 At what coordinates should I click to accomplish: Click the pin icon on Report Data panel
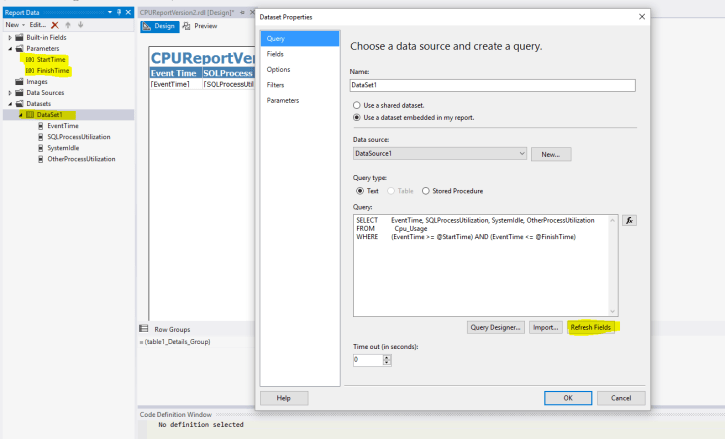pyautogui.click(x=119, y=12)
